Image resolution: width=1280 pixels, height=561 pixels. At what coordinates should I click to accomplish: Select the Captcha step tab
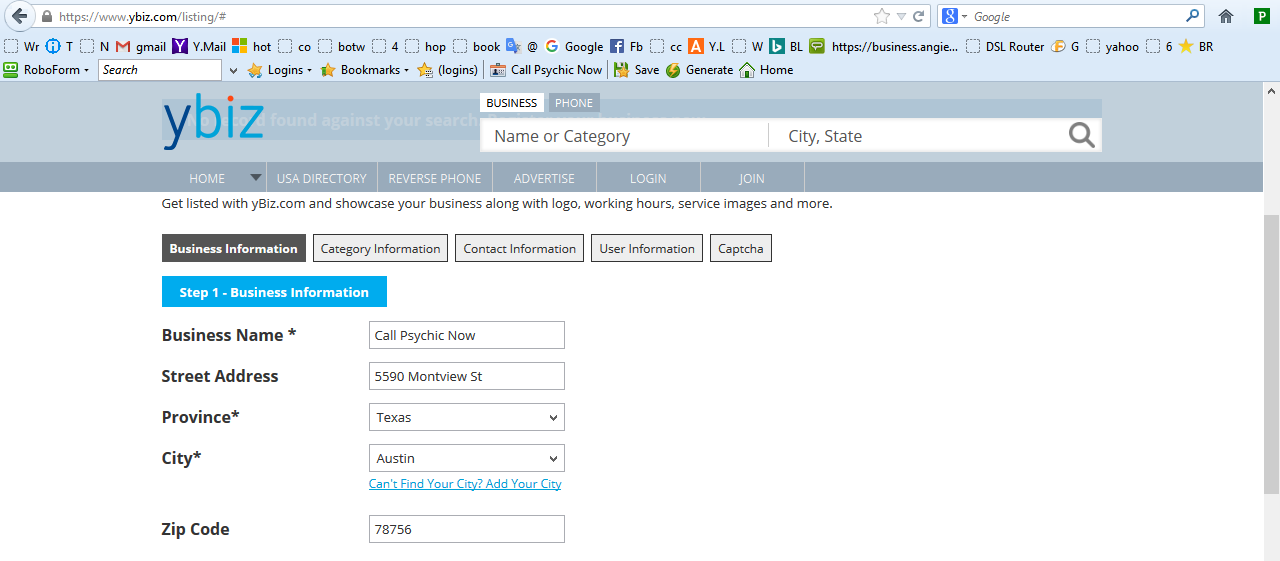point(740,248)
